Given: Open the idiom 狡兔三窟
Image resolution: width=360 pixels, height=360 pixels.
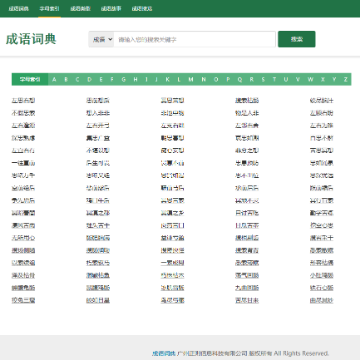Looking at the screenshot, I should pos(23,301).
